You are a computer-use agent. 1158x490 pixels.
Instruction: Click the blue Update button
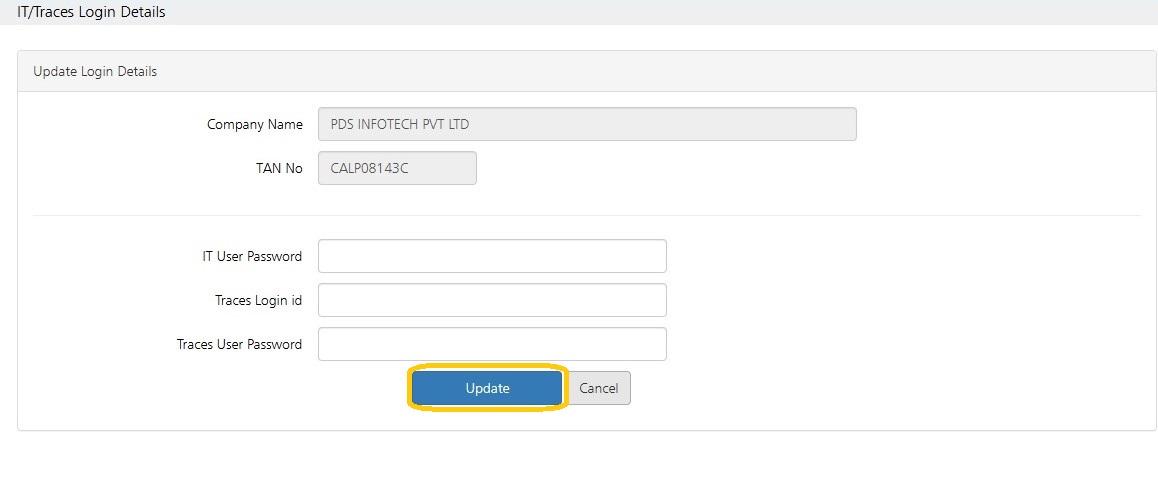(487, 388)
